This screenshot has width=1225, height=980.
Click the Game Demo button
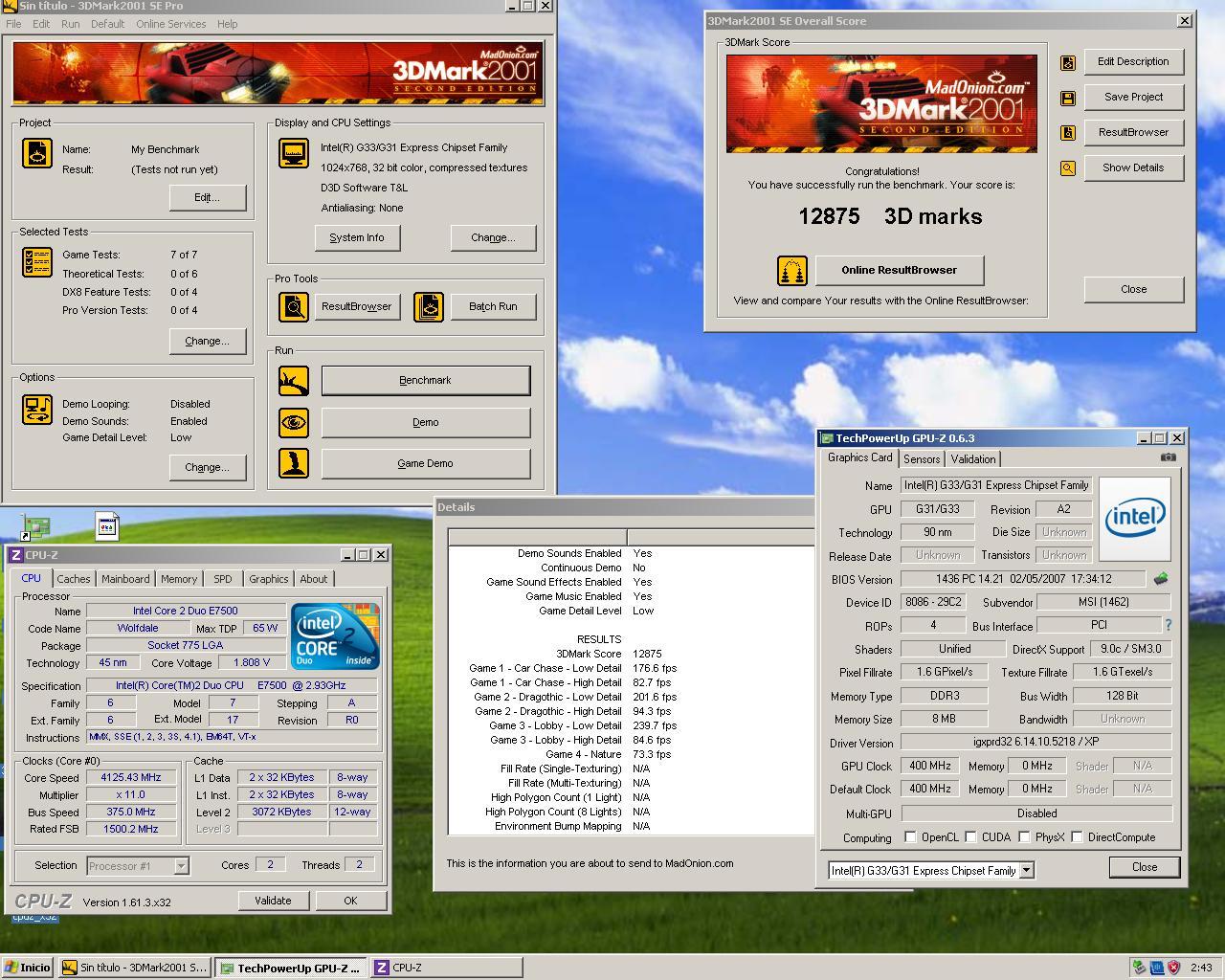pyautogui.click(x=426, y=463)
